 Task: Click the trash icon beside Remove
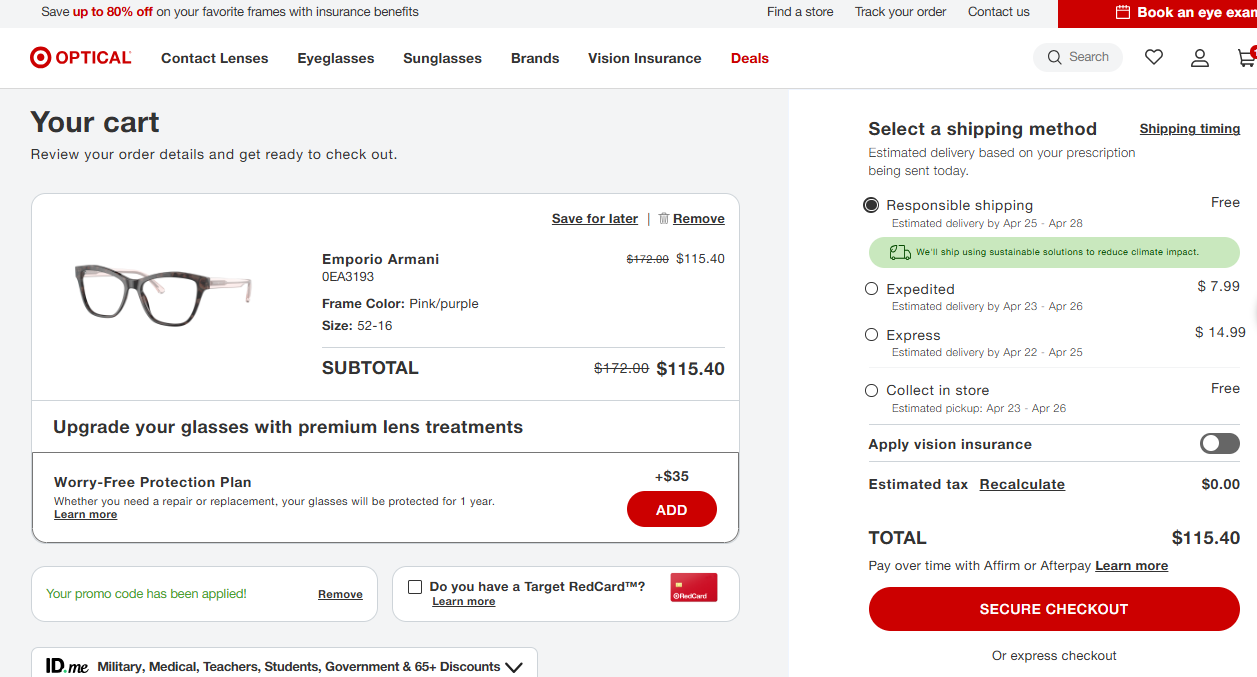click(664, 218)
